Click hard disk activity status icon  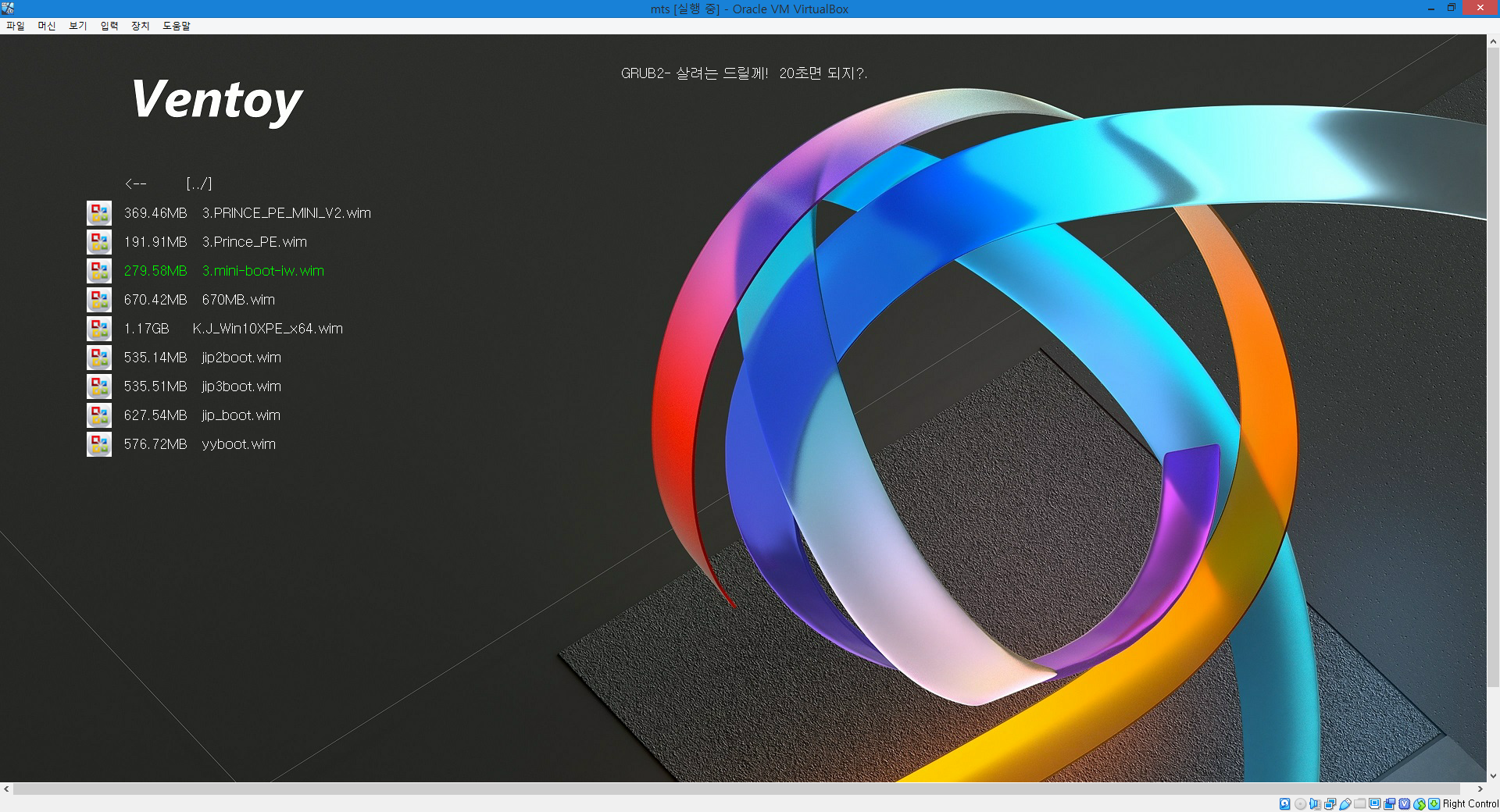(1284, 803)
